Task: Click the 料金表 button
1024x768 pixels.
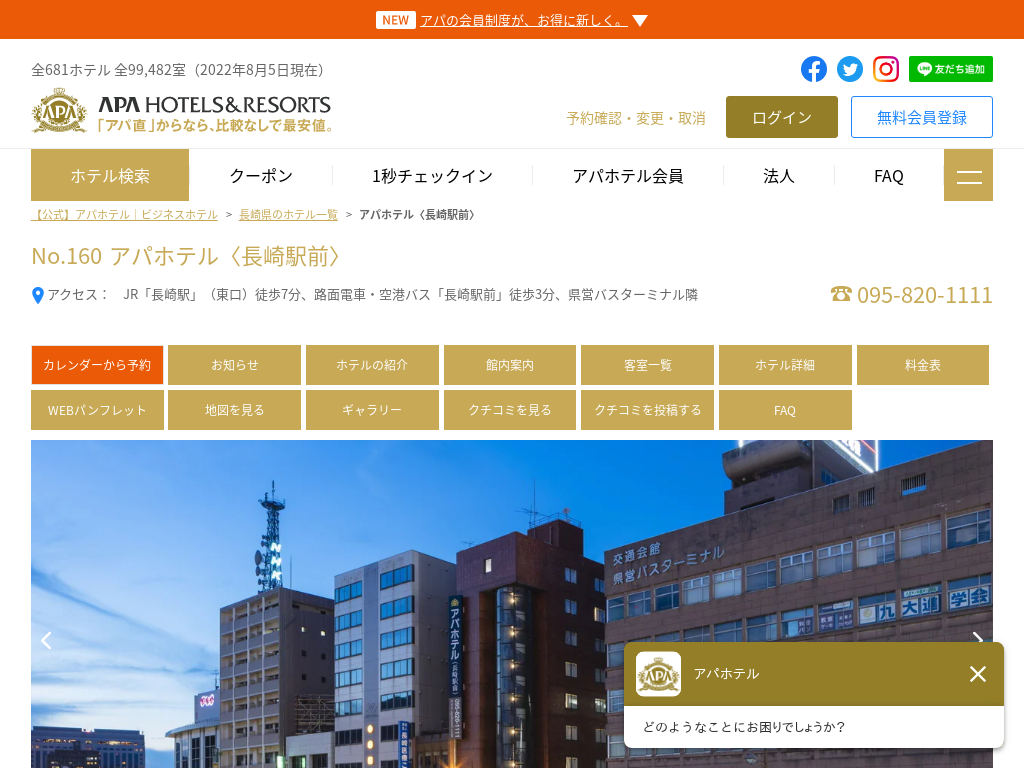Action: [x=923, y=365]
